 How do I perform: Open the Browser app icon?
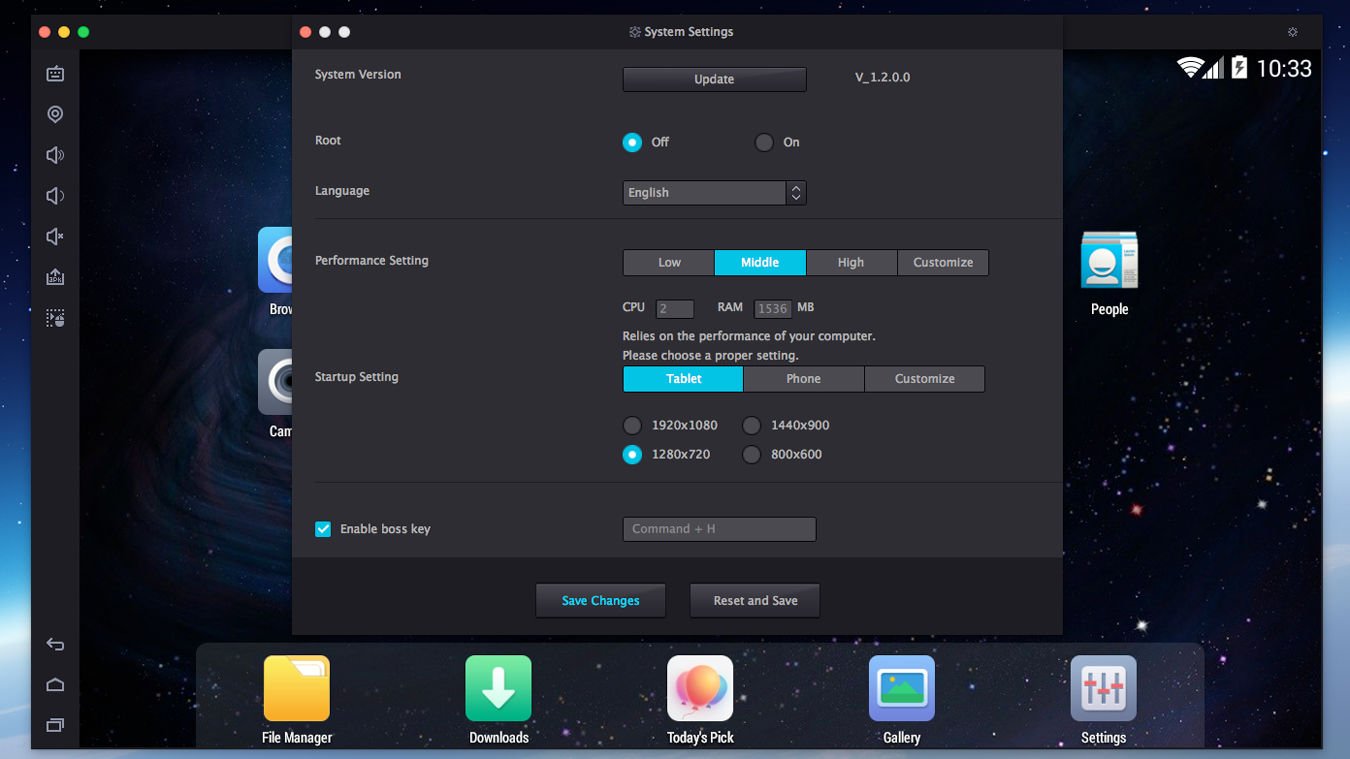[275, 260]
